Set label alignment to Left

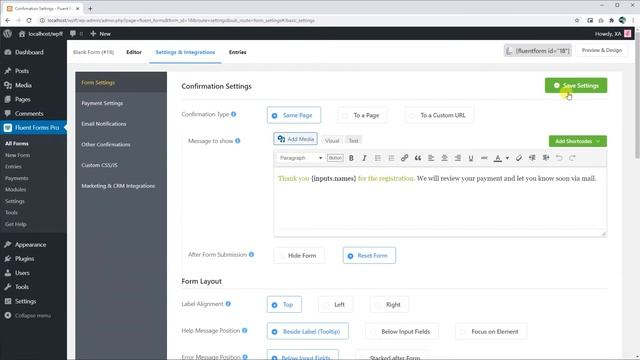tap(335, 304)
